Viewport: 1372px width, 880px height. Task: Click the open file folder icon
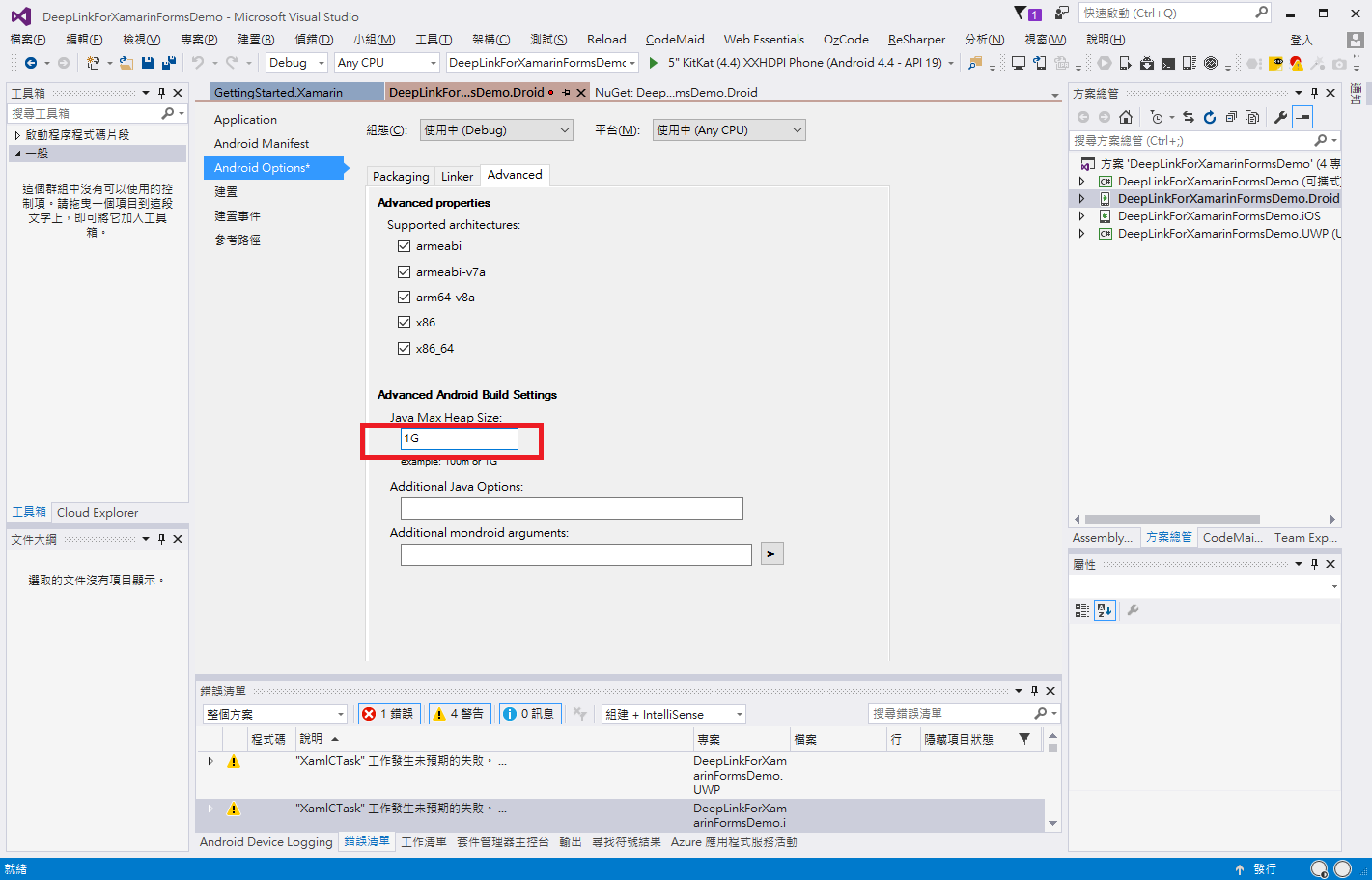(126, 63)
